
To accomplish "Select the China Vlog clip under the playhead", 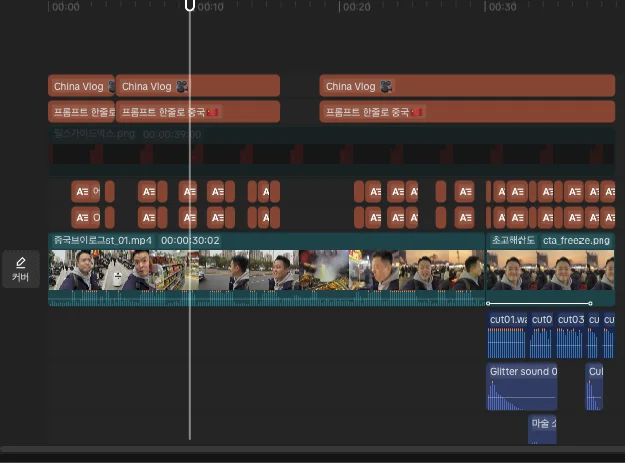I will click(x=198, y=86).
